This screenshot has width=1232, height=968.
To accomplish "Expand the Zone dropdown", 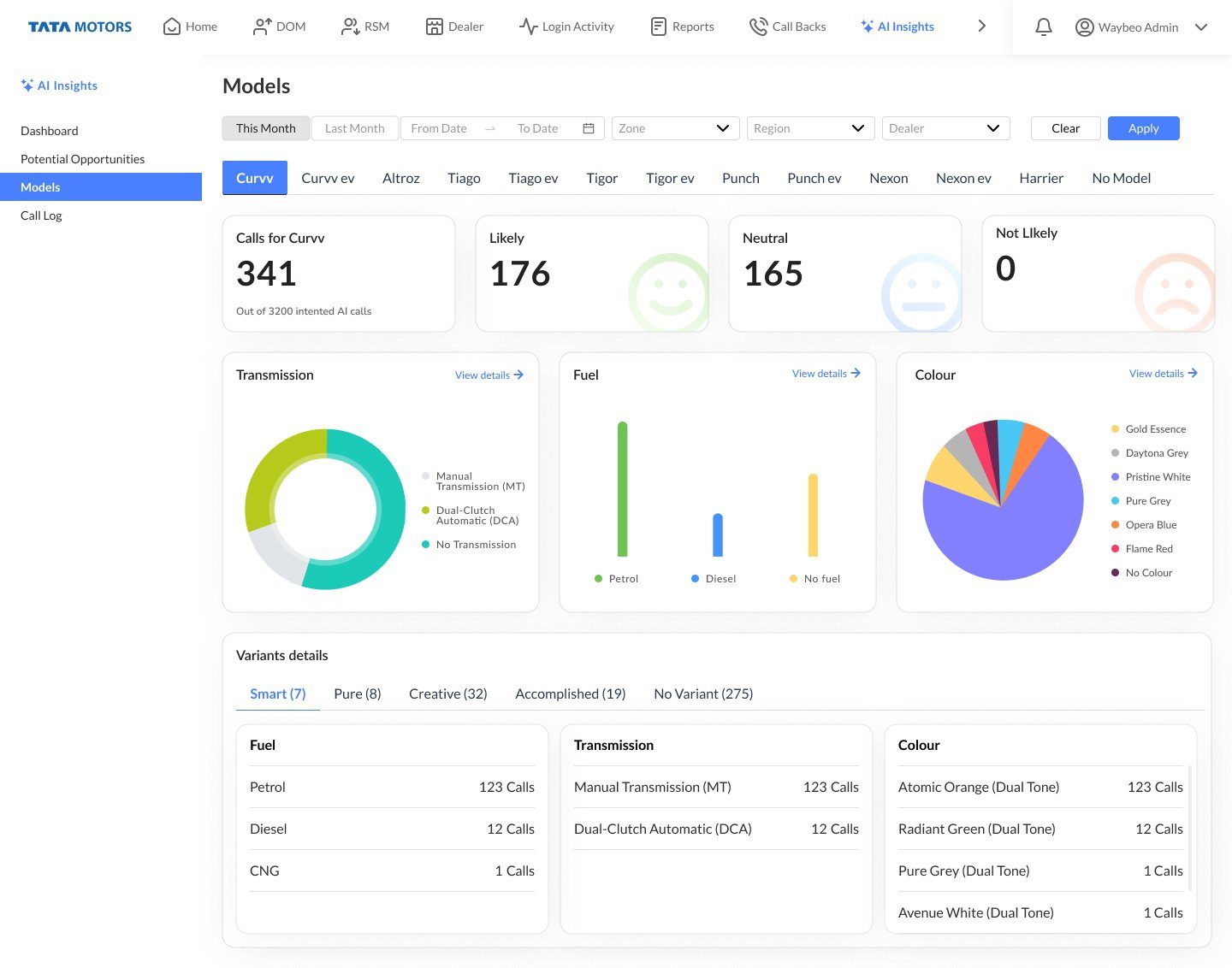I will click(674, 128).
